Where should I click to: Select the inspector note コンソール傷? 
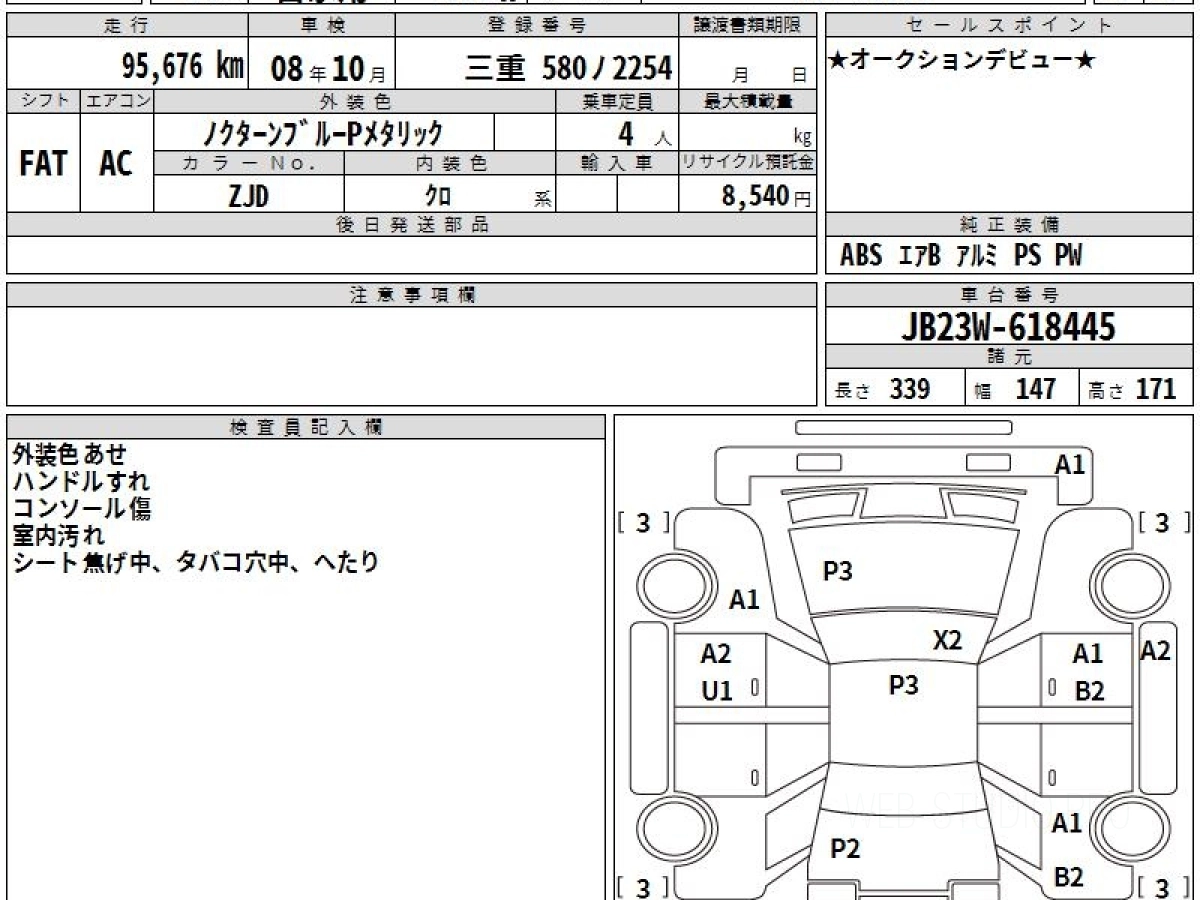click(81, 509)
